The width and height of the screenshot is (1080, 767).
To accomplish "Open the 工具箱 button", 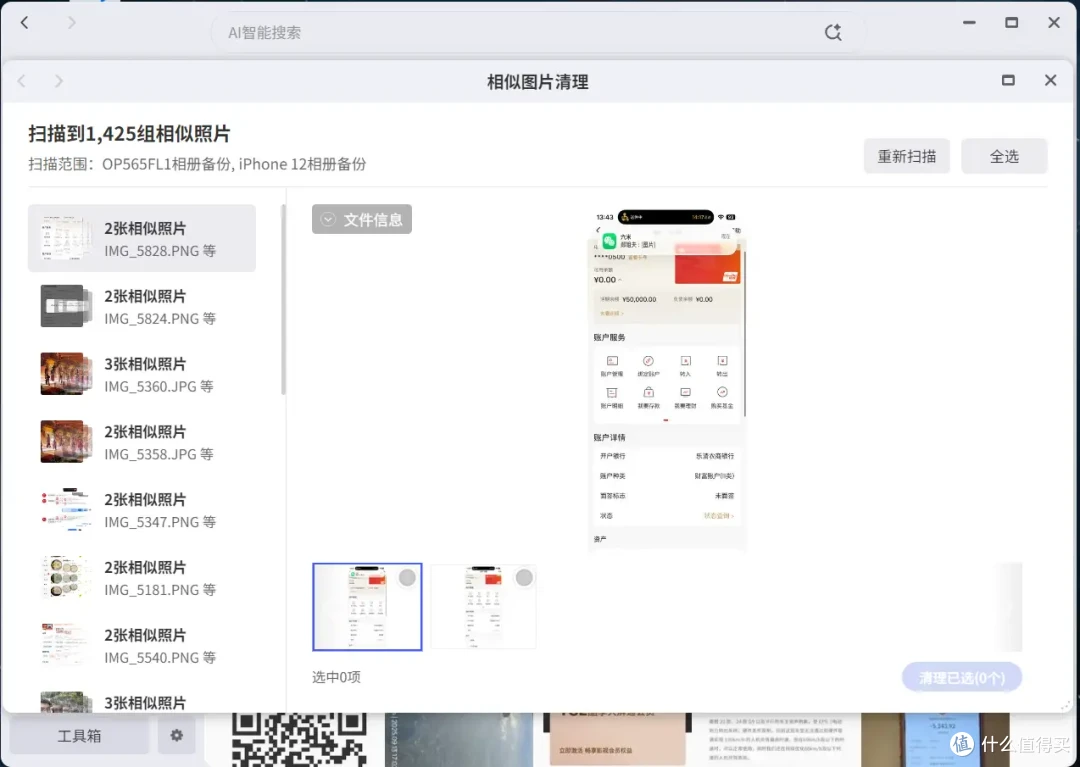I will [79, 735].
